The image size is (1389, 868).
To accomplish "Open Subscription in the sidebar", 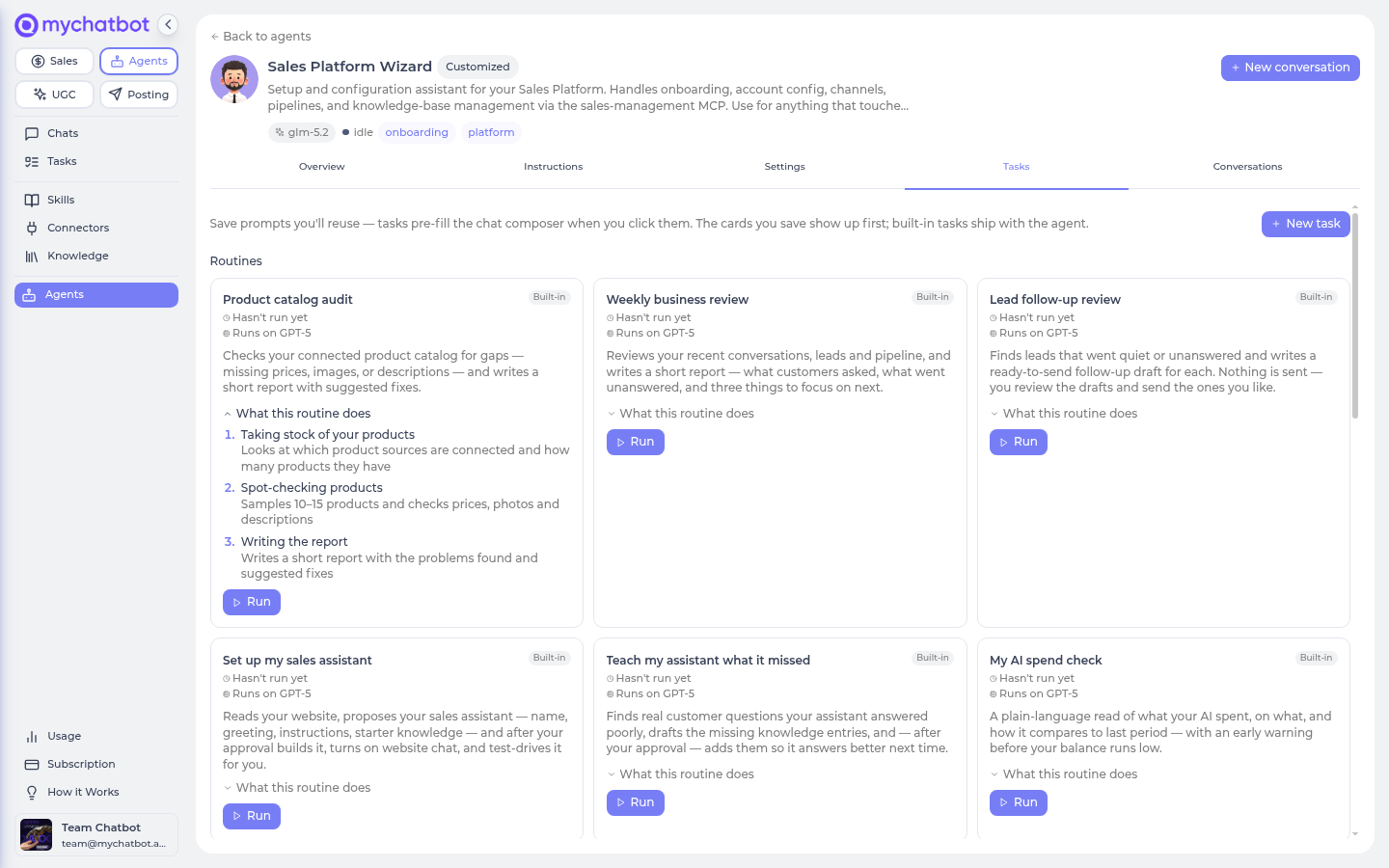I will [96, 764].
